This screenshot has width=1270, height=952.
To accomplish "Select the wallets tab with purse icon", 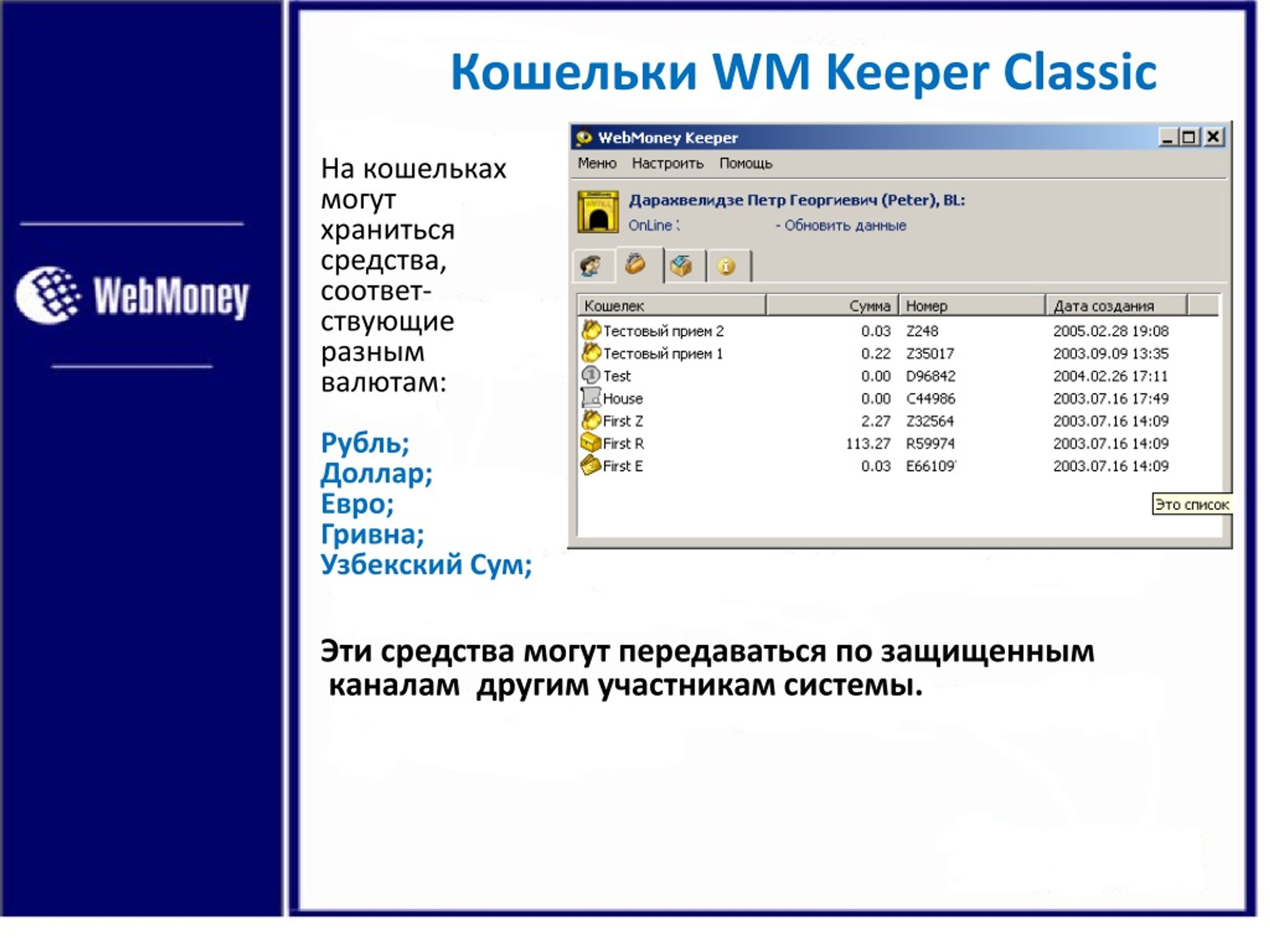I will (x=638, y=265).
